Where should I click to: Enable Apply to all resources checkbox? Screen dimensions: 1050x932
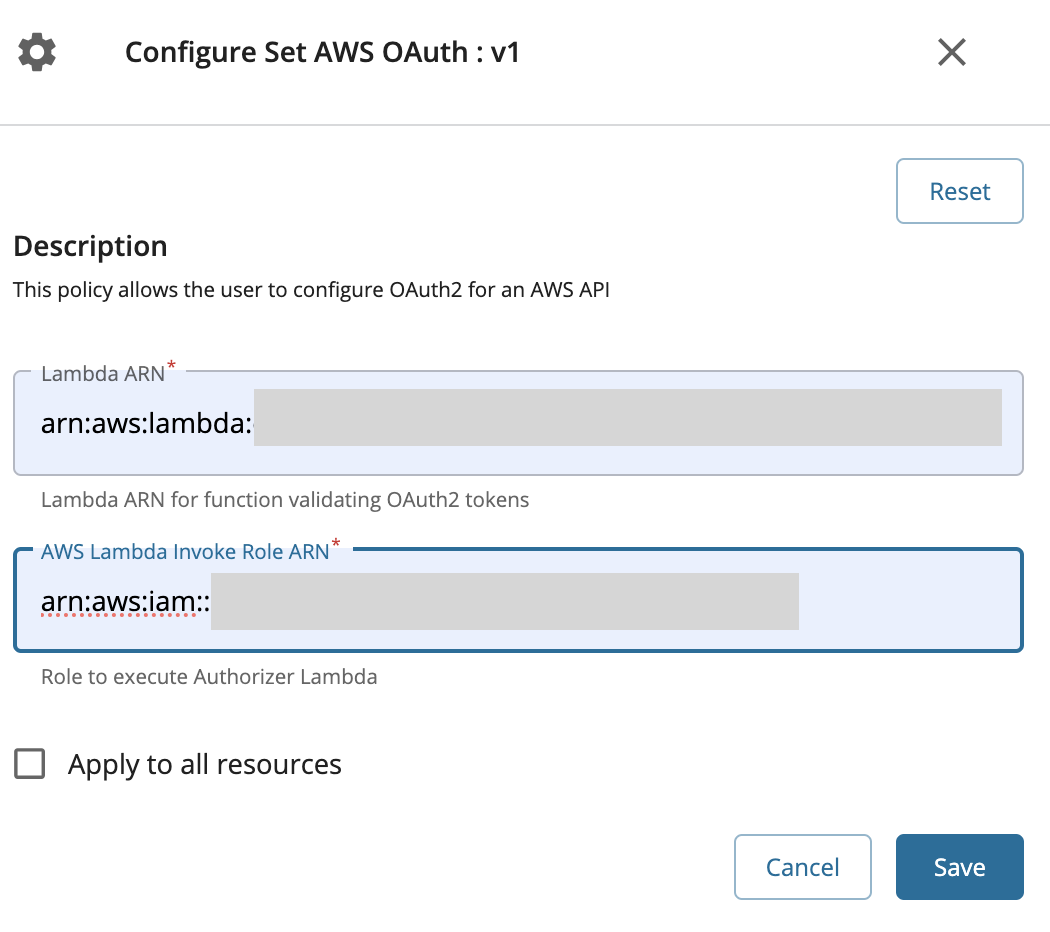(30, 764)
